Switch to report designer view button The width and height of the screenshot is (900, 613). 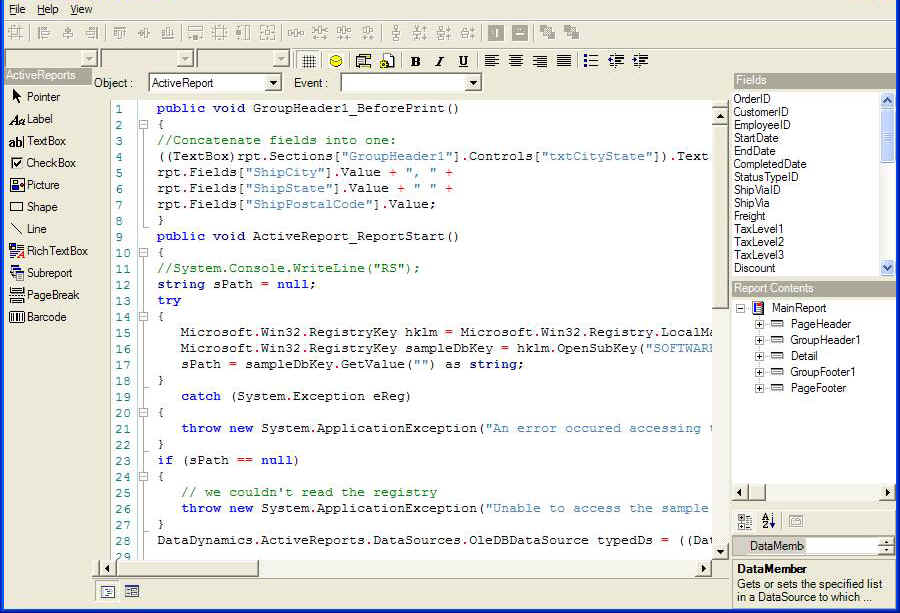132,591
